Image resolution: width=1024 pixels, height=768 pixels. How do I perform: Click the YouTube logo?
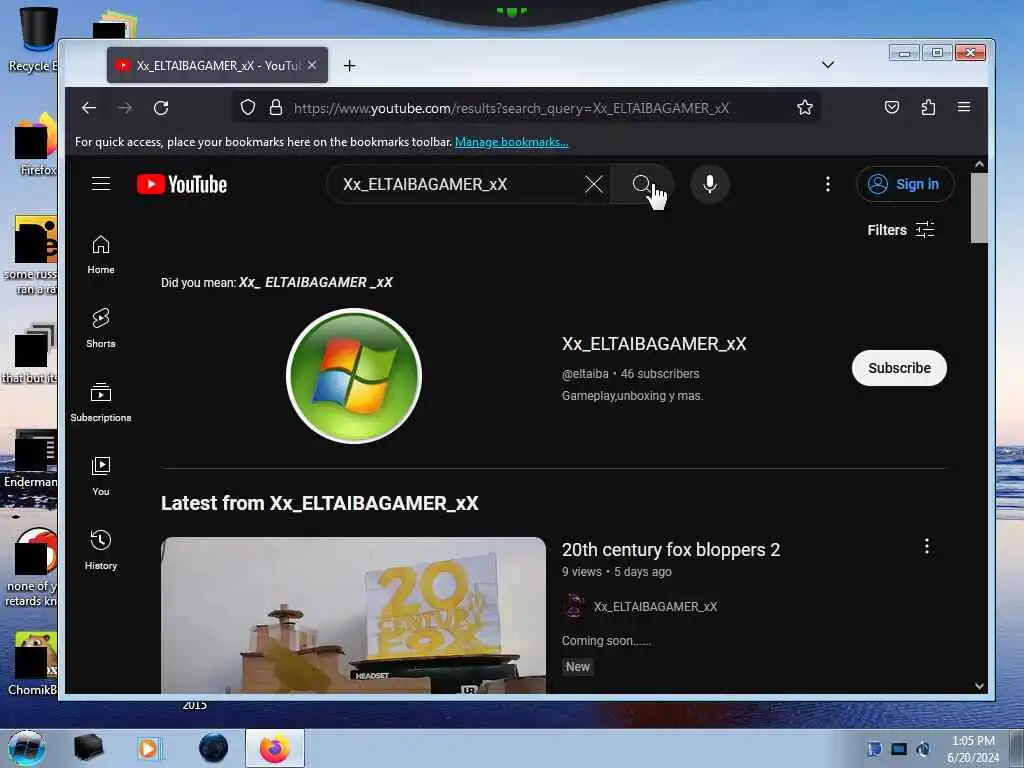click(x=182, y=184)
